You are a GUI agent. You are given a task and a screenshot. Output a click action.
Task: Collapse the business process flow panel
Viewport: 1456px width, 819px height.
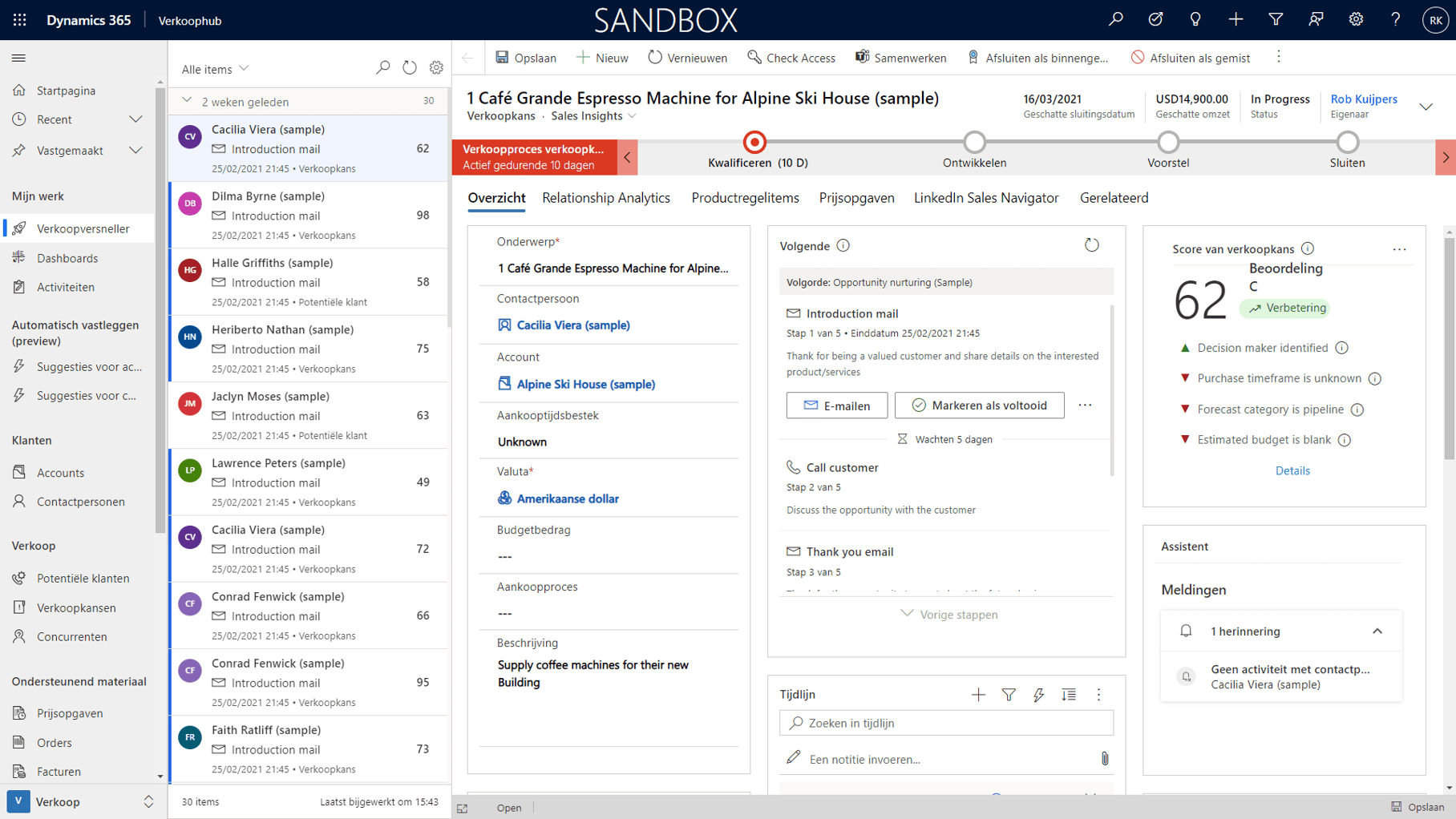[x=627, y=157]
